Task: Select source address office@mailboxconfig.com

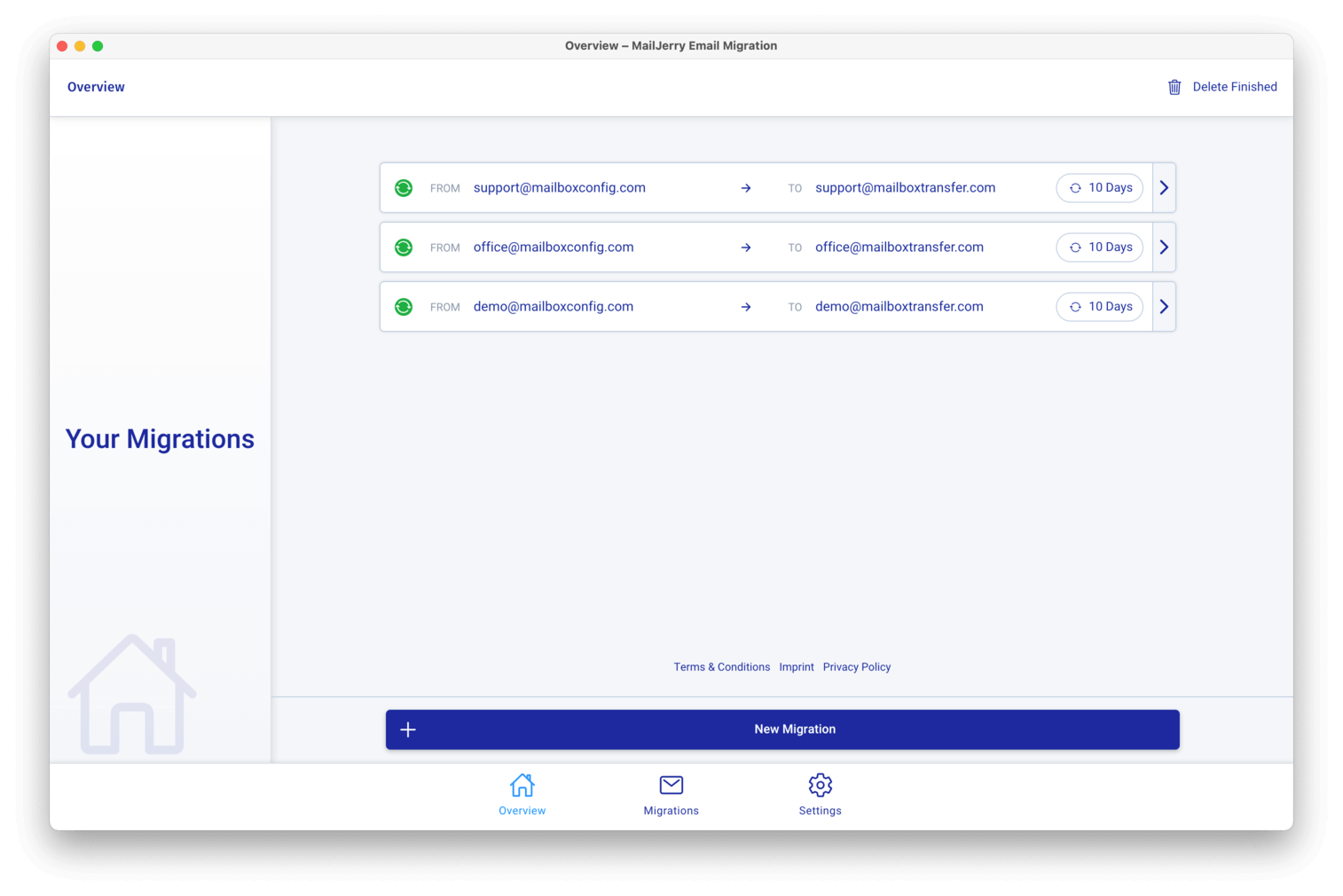Action: pos(554,248)
